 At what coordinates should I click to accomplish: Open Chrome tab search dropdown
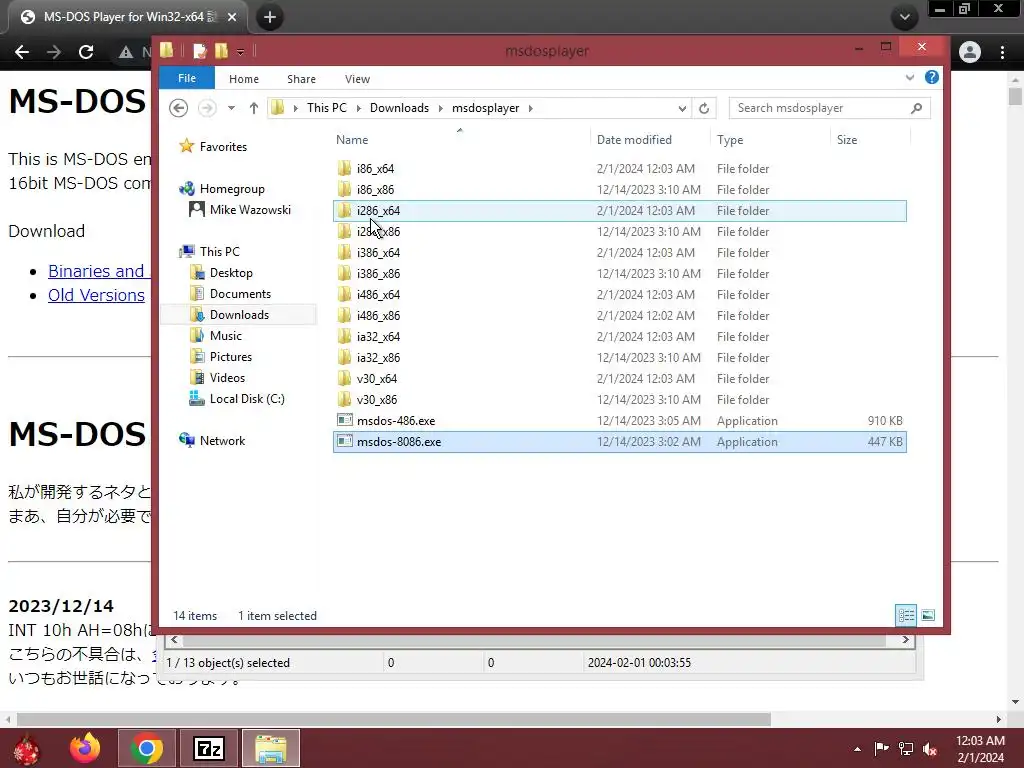pos(904,18)
